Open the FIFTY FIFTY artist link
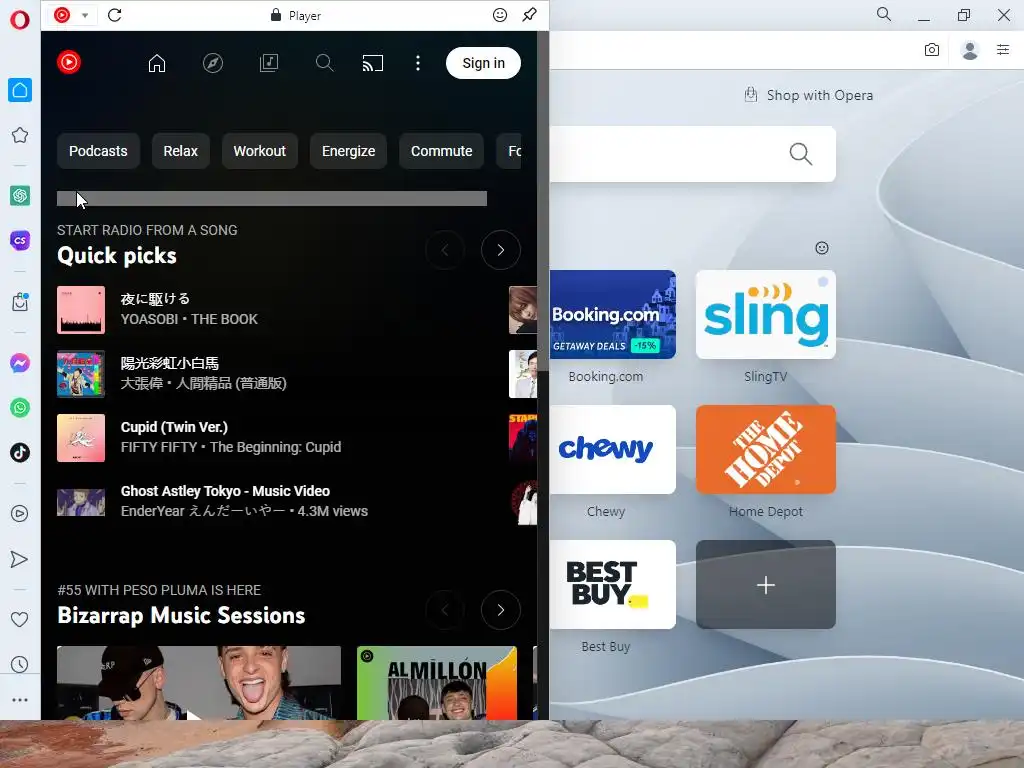The height and width of the screenshot is (768, 1024). pos(159,447)
